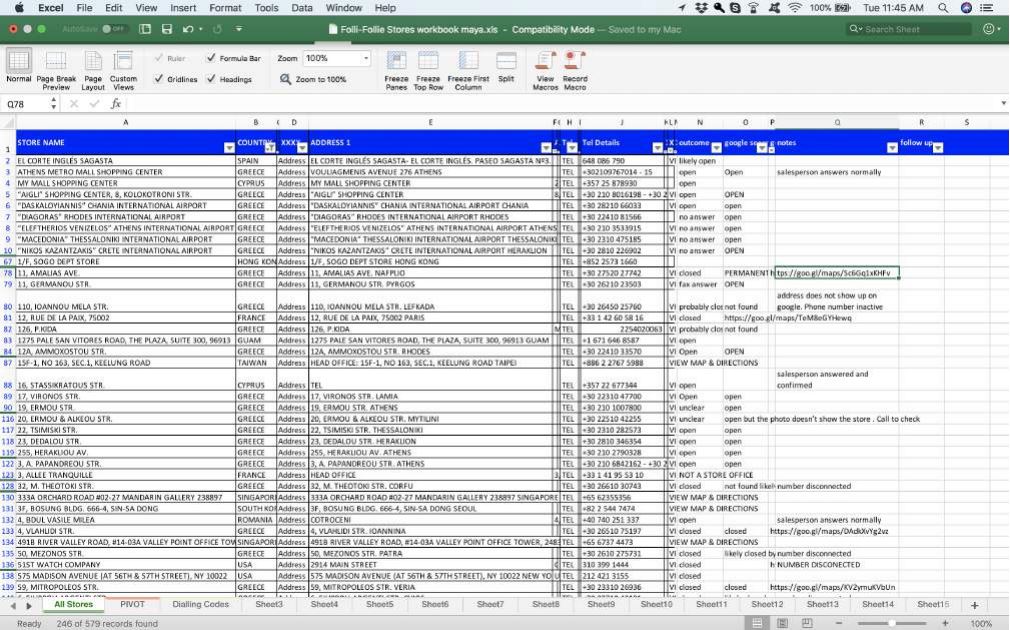Expand the formula bar chevron
This screenshot has width=1010, height=630.
point(1004,103)
